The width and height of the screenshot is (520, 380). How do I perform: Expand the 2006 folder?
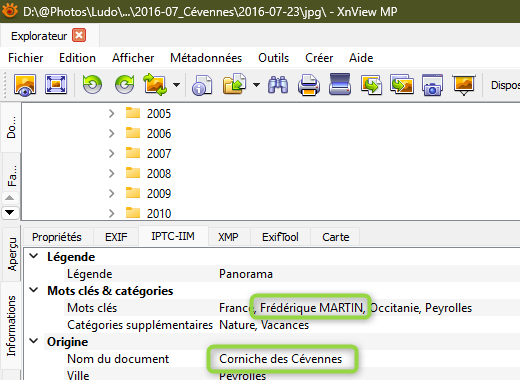(112, 134)
